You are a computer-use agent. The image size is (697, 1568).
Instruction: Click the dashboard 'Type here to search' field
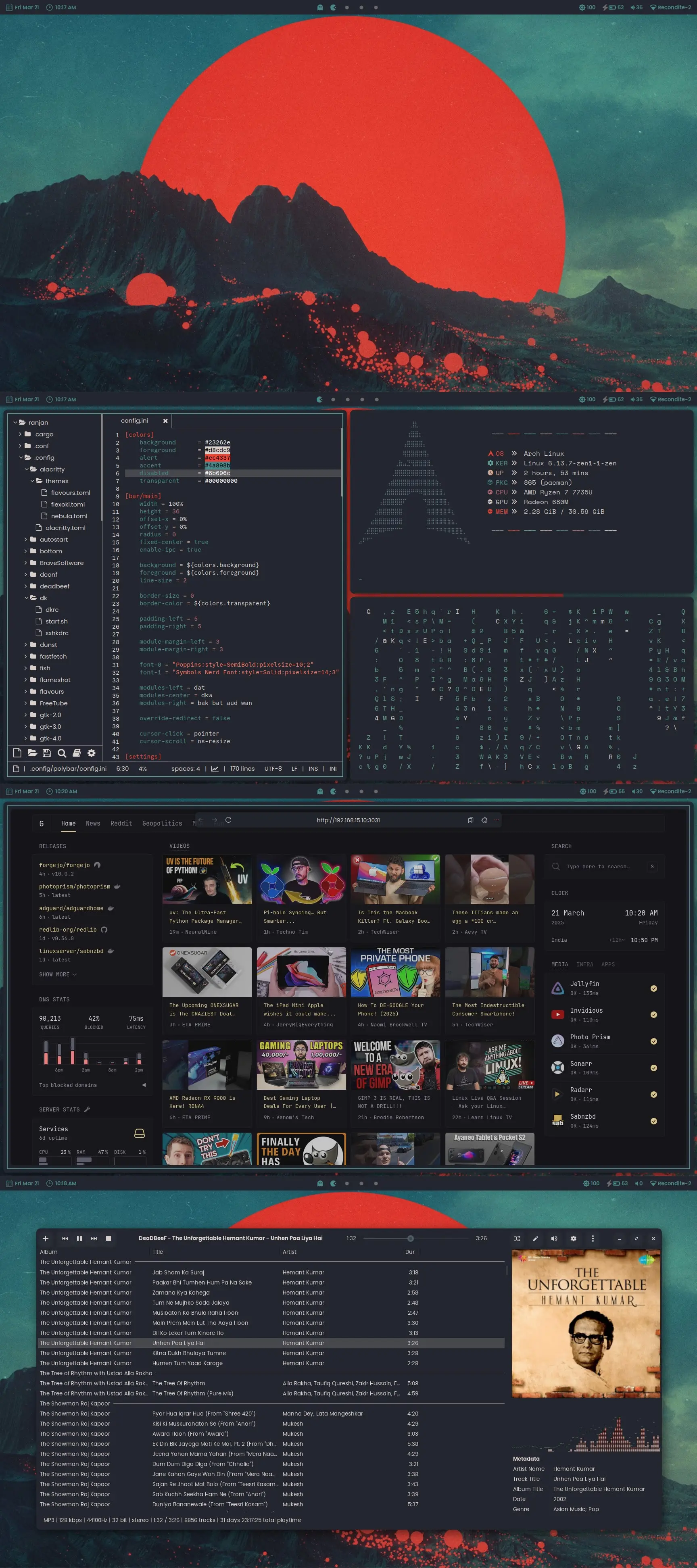point(604,866)
